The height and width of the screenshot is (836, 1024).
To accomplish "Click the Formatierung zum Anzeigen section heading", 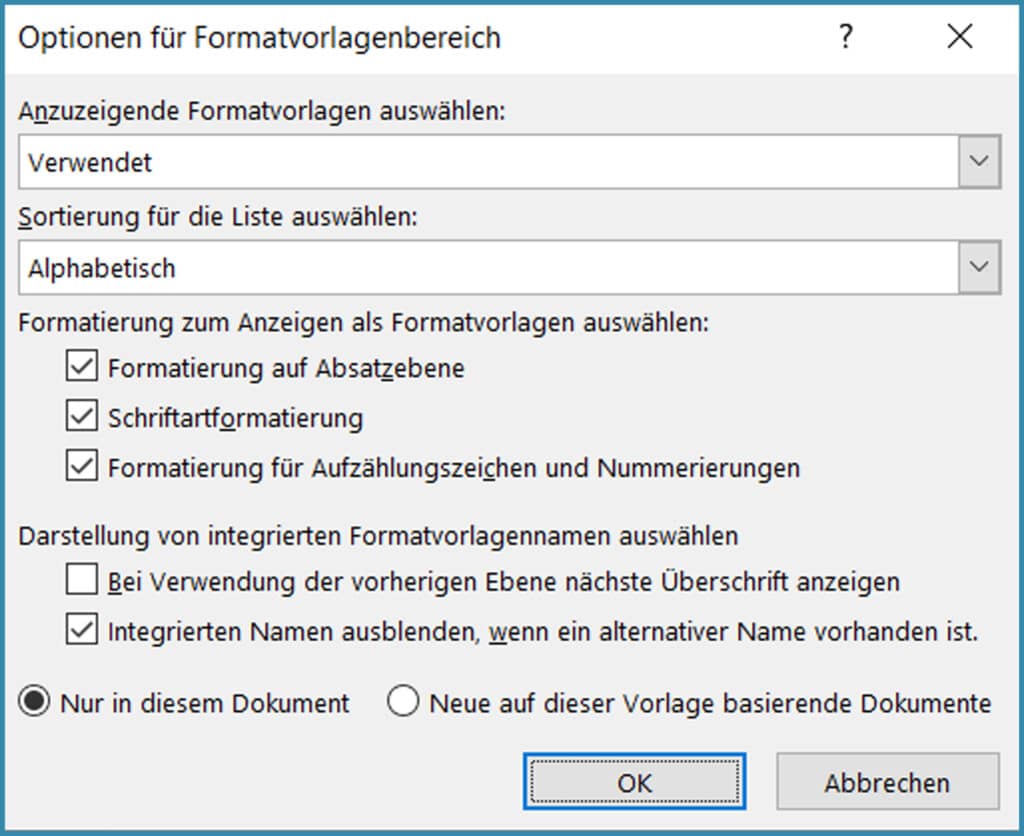I will point(363,323).
